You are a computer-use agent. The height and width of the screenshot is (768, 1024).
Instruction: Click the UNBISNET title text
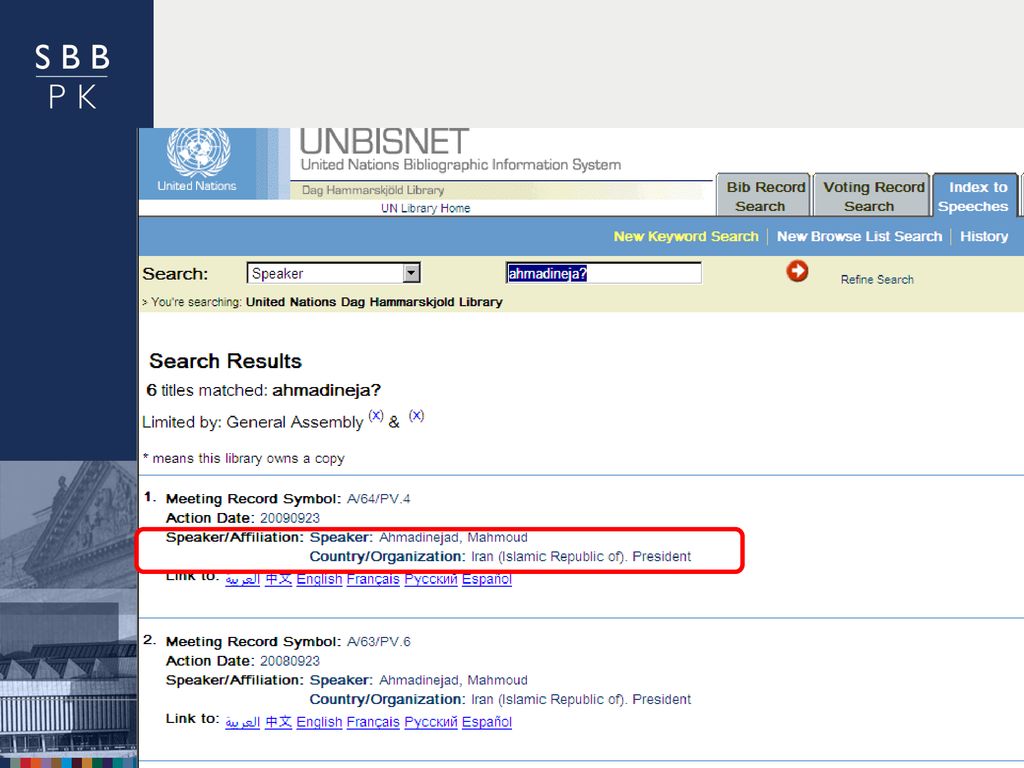pyautogui.click(x=384, y=142)
